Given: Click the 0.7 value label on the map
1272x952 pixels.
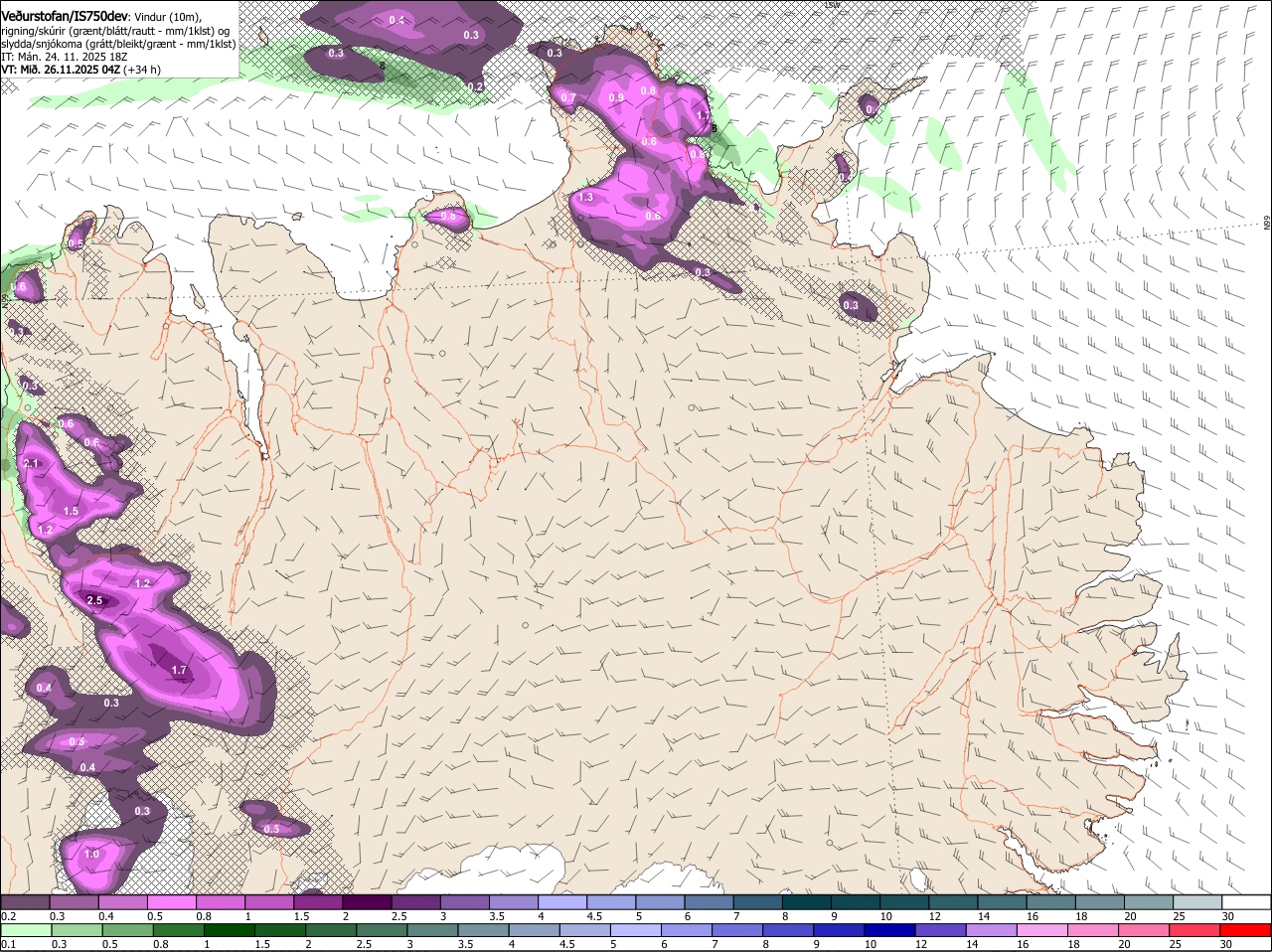Looking at the screenshot, I should click(568, 97).
